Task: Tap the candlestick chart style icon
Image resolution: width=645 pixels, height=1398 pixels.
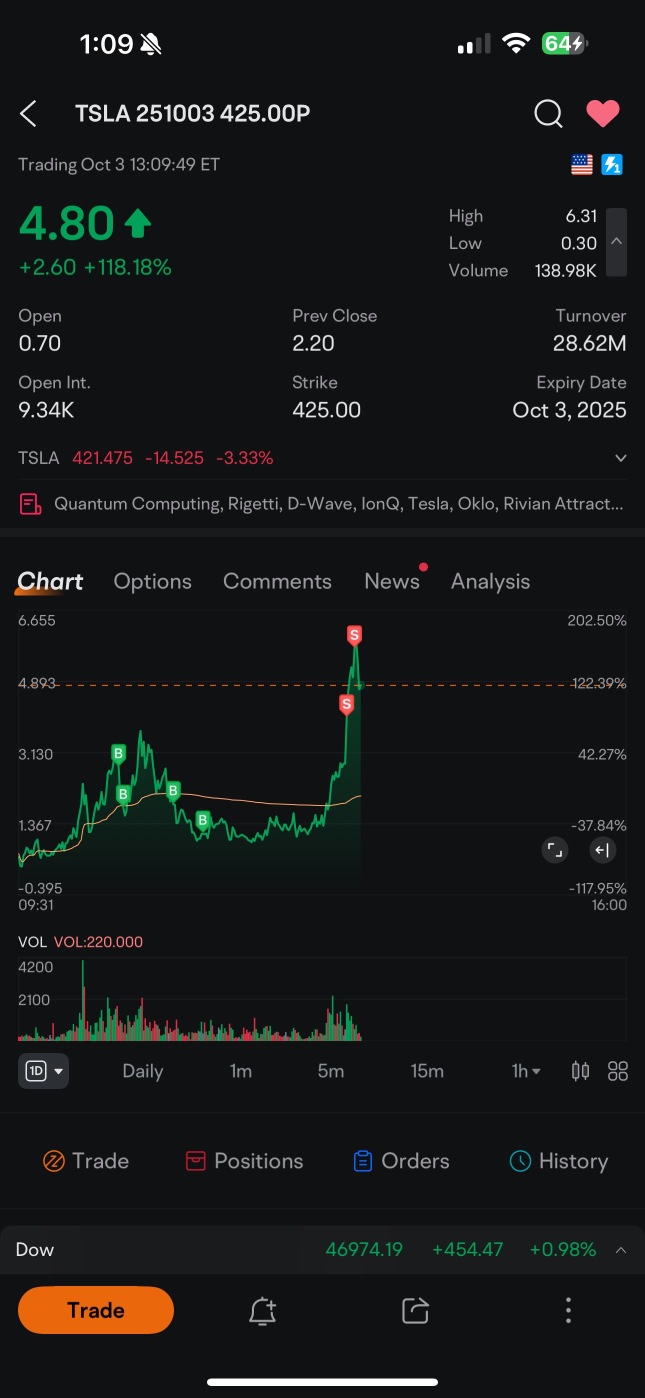Action: click(580, 1071)
